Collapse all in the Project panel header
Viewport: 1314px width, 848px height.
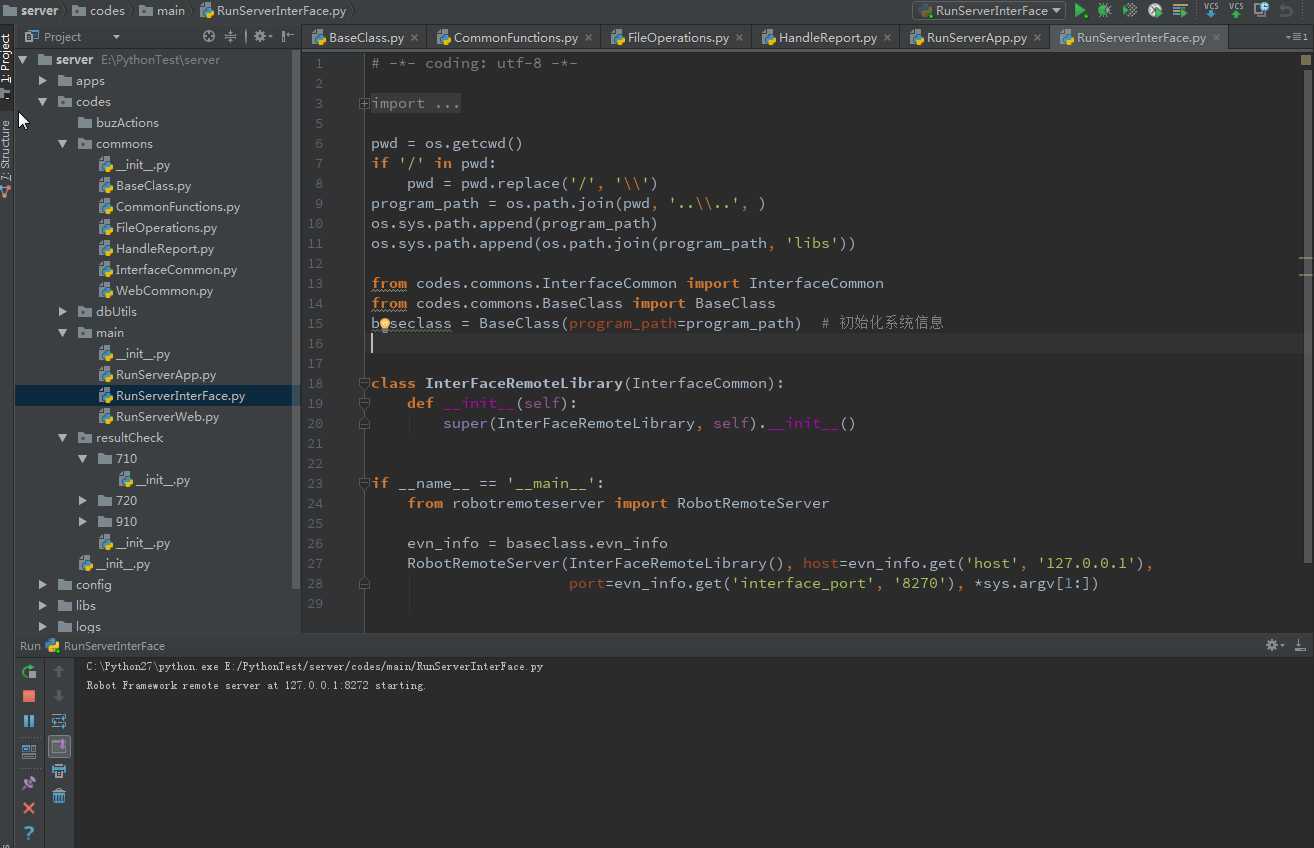pyautogui.click(x=231, y=36)
